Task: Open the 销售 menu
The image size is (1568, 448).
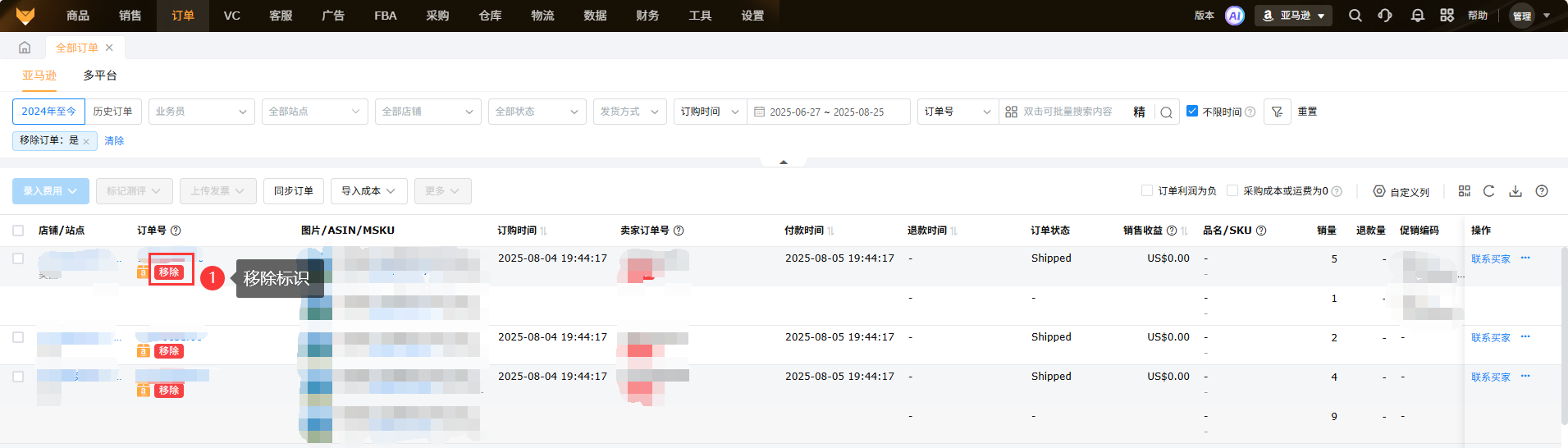Action: tap(130, 16)
